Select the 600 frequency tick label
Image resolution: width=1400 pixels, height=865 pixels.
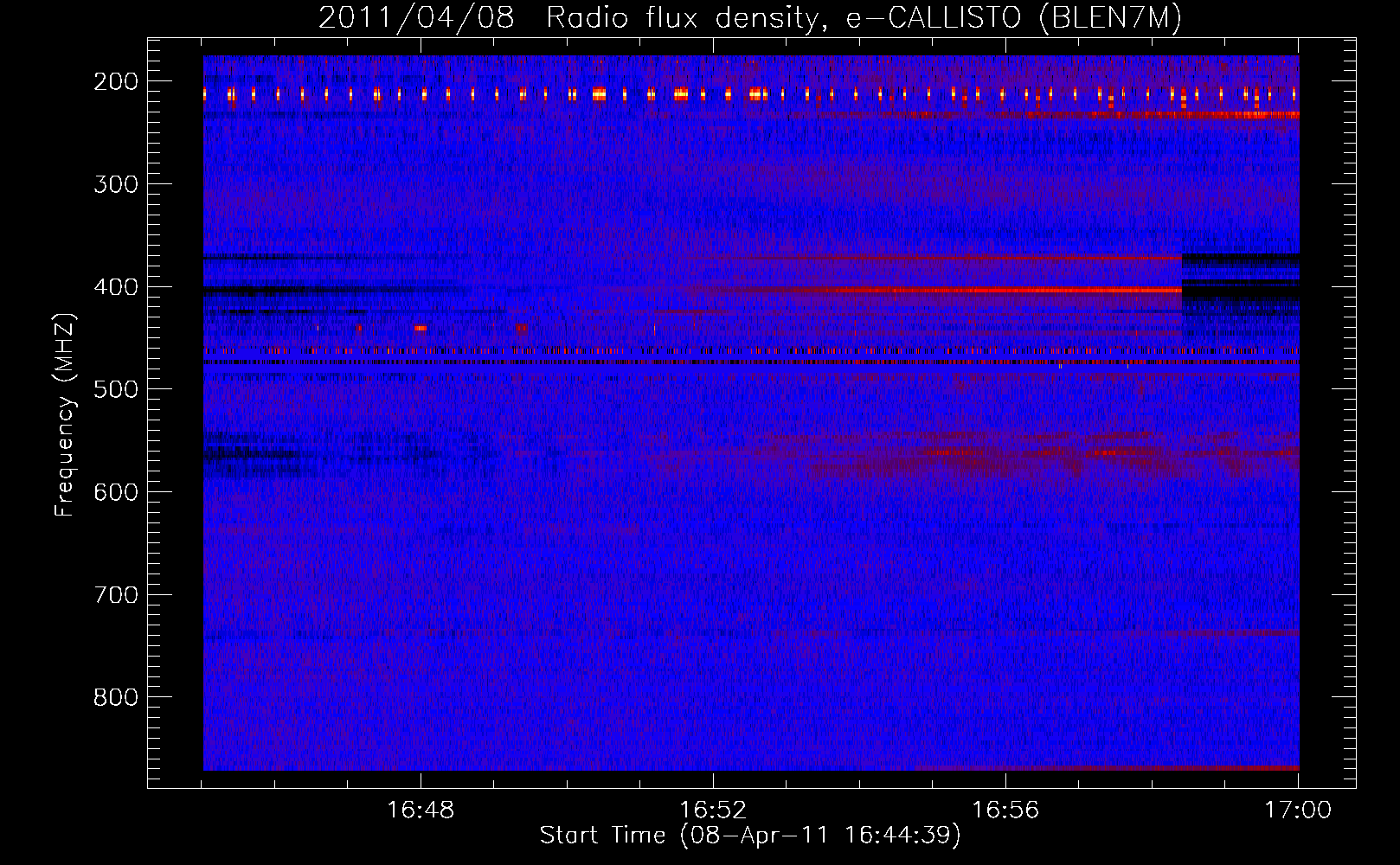click(116, 492)
